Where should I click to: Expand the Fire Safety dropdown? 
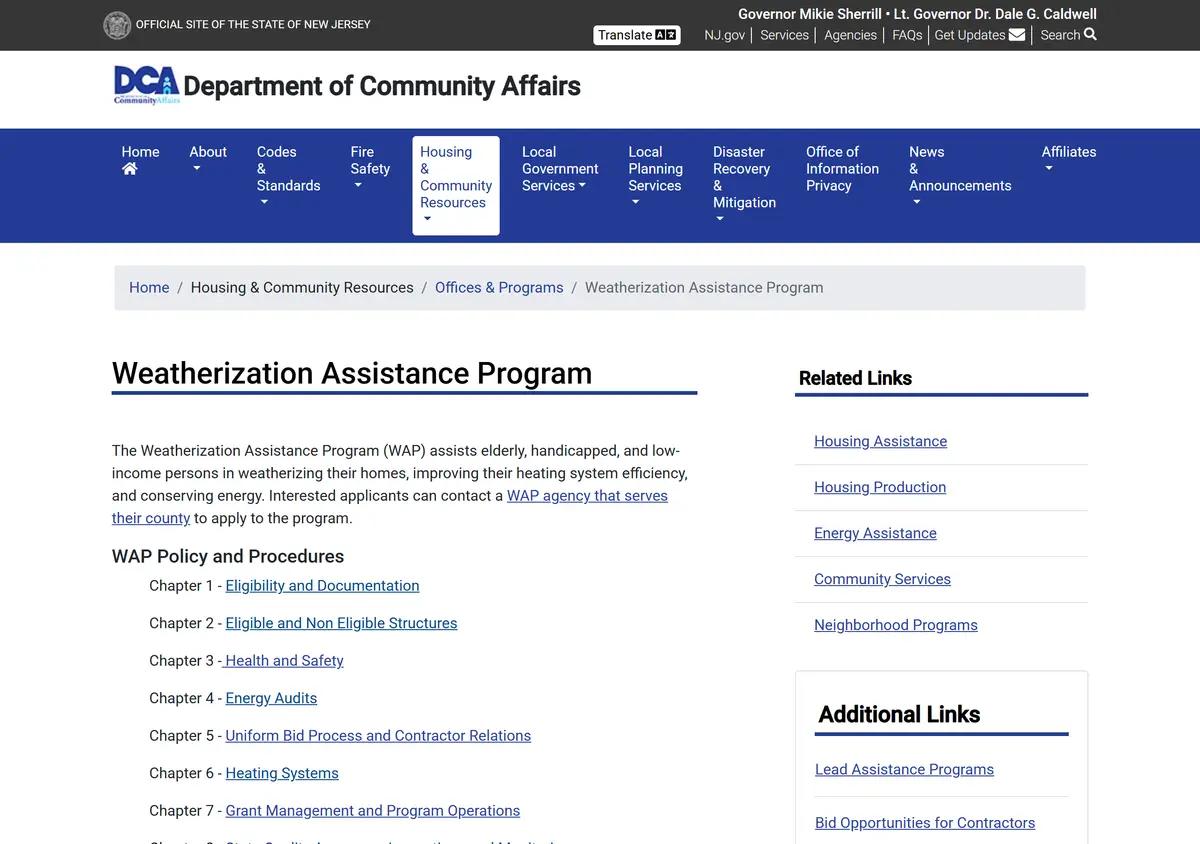(x=358, y=186)
